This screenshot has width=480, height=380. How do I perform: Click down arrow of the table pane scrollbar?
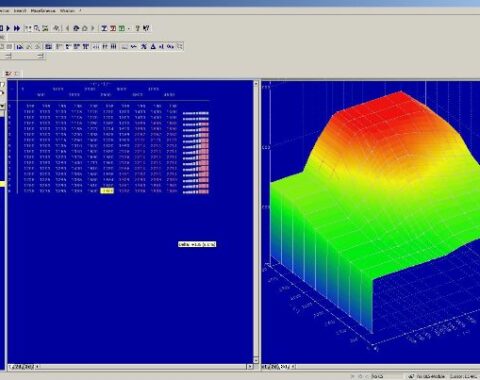pyautogui.click(x=256, y=360)
